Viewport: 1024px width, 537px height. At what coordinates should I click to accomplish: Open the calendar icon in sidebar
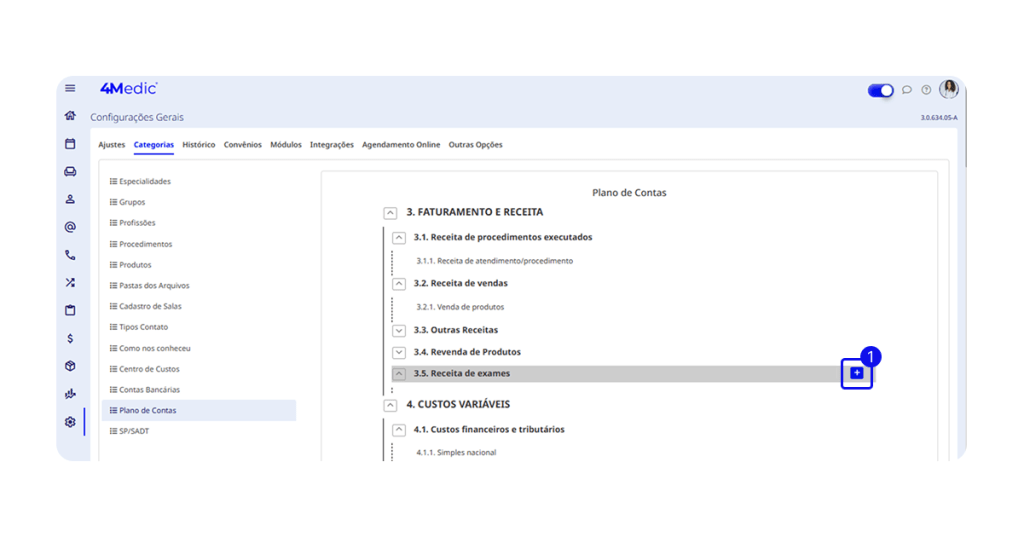pyautogui.click(x=70, y=144)
